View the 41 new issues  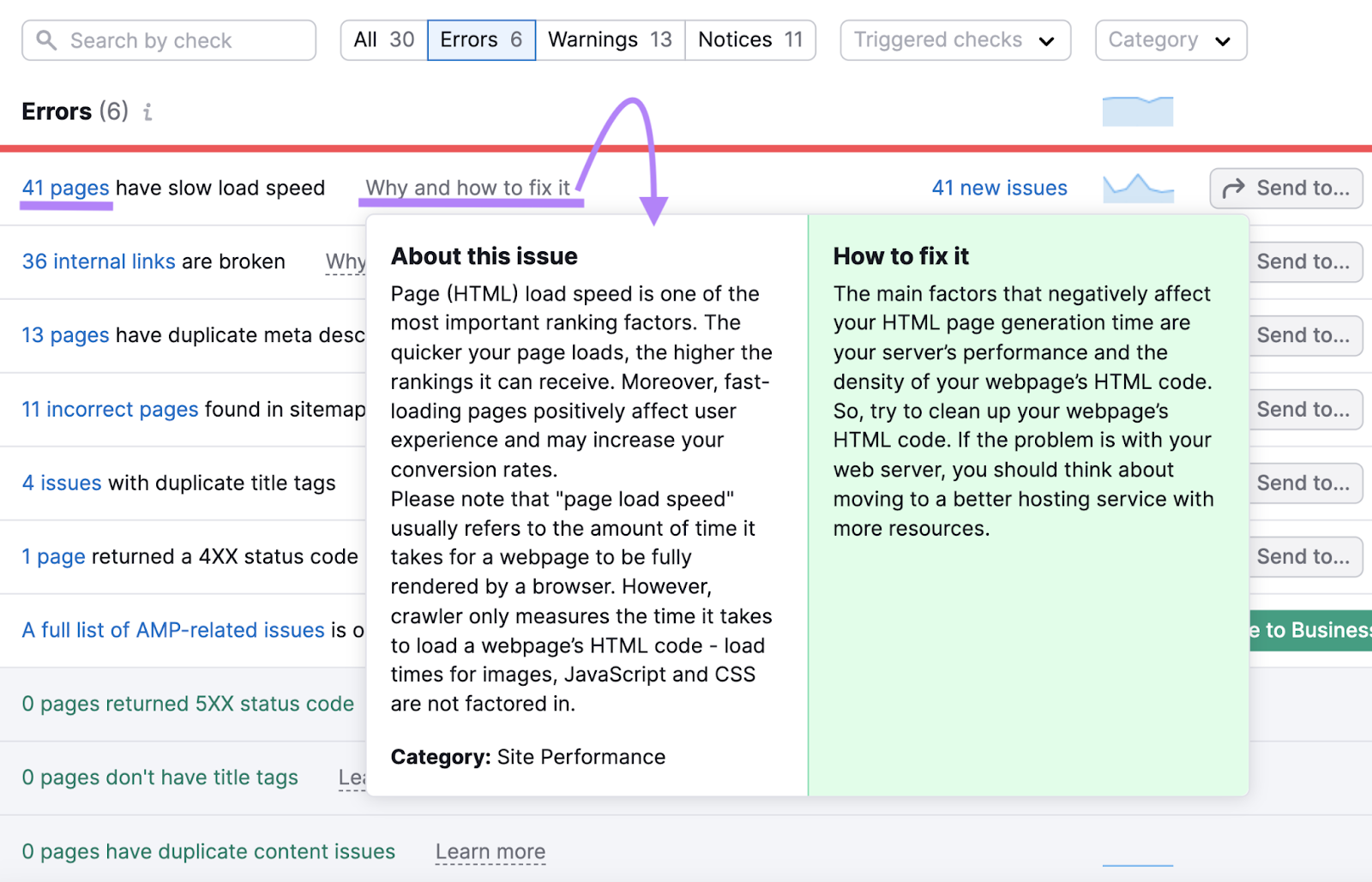click(999, 188)
